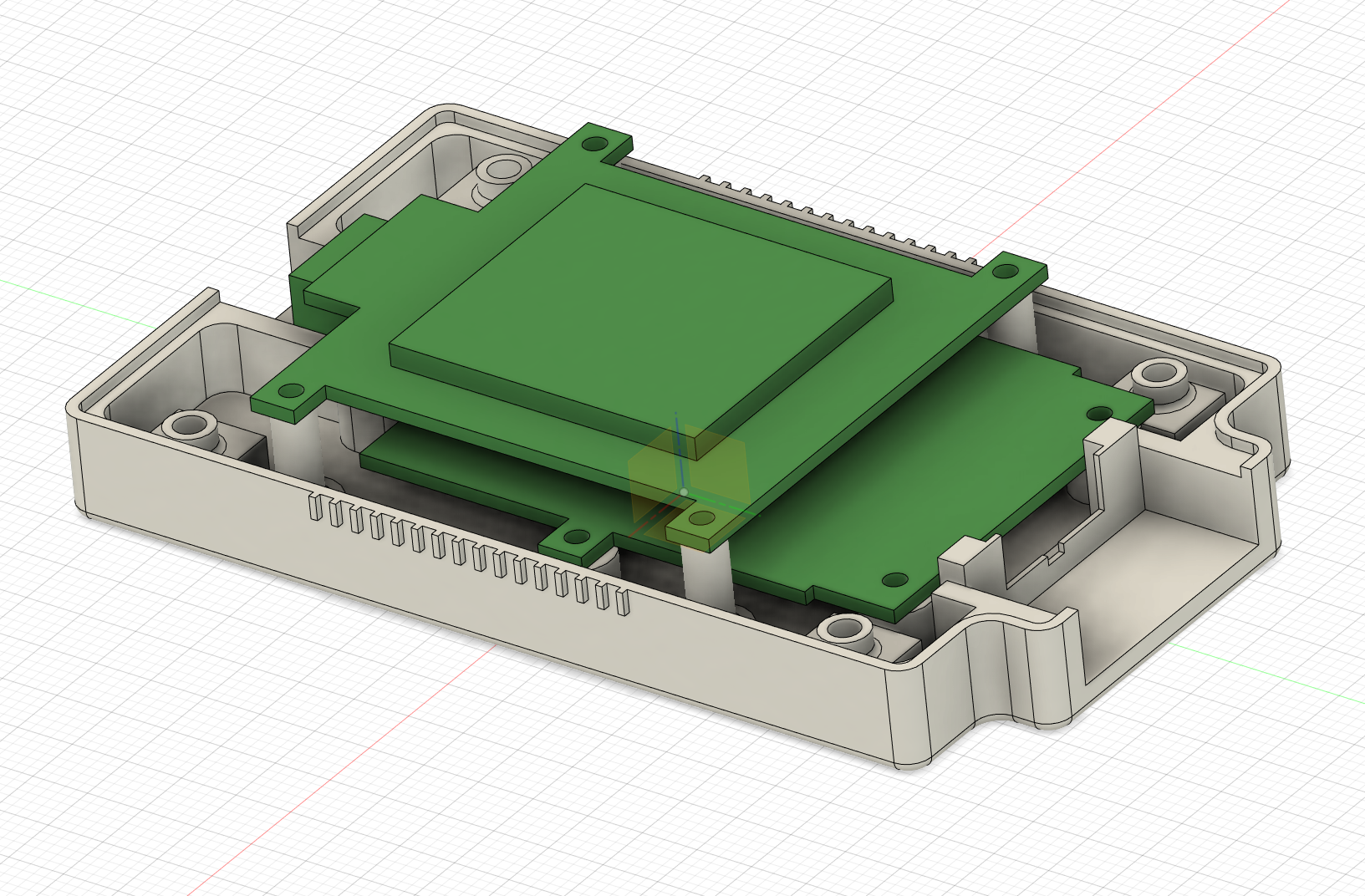1365x896 pixels.
Task: Select the lower PCB's front-right corner hole
Action: (x=894, y=579)
